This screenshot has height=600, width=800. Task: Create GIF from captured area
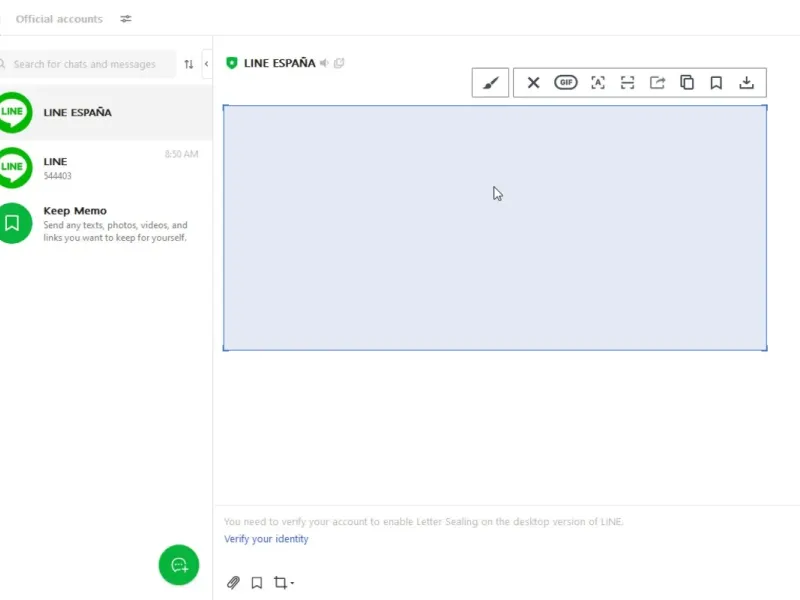565,82
